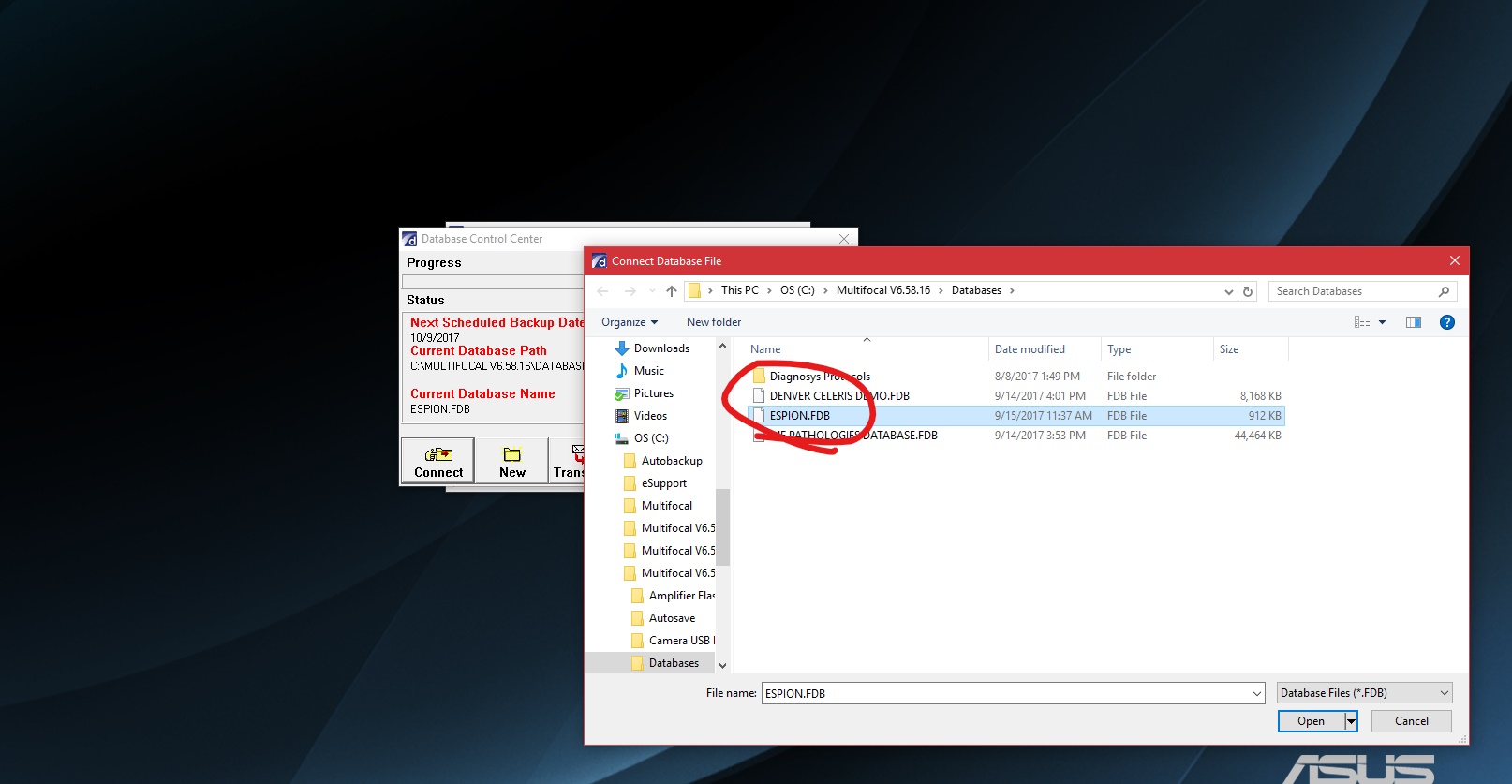Close the Database Control Center window
The height and width of the screenshot is (784, 1512).
click(844, 239)
